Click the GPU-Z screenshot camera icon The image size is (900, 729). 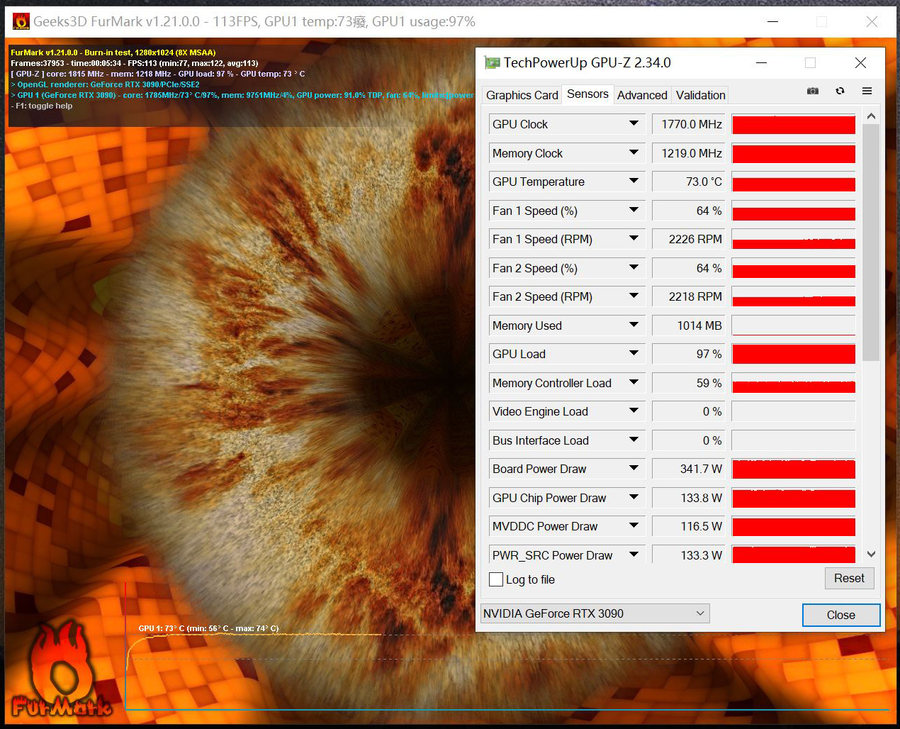click(x=813, y=91)
